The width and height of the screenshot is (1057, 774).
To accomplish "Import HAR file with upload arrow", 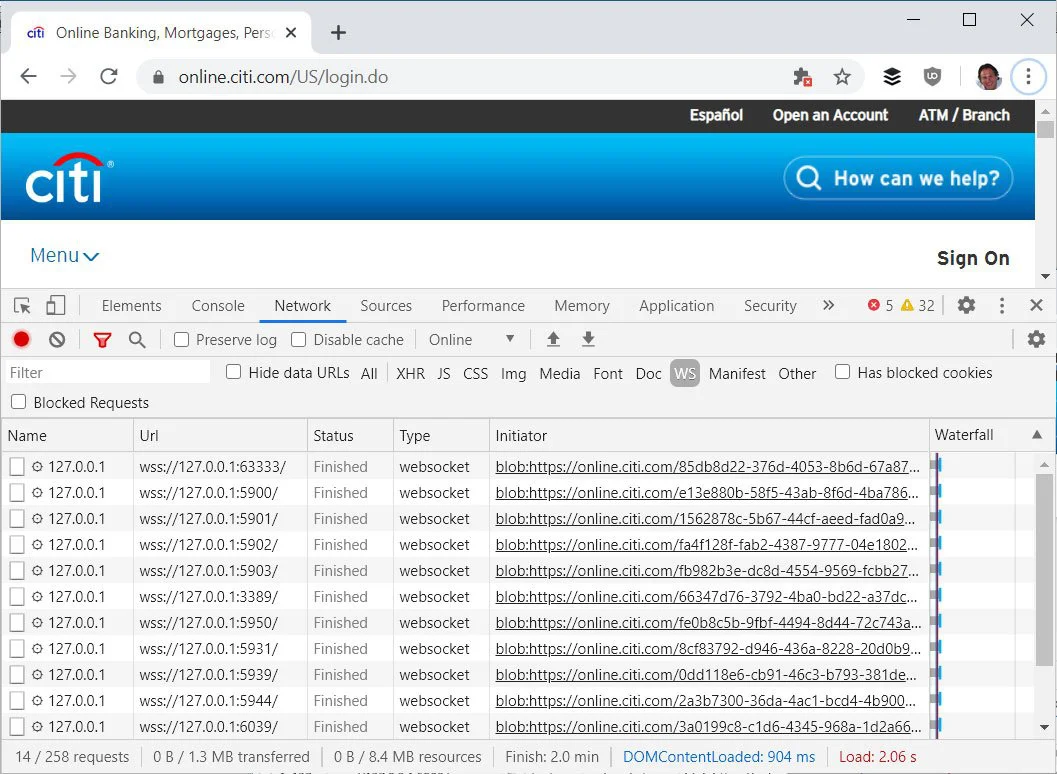I will pyautogui.click(x=553, y=339).
